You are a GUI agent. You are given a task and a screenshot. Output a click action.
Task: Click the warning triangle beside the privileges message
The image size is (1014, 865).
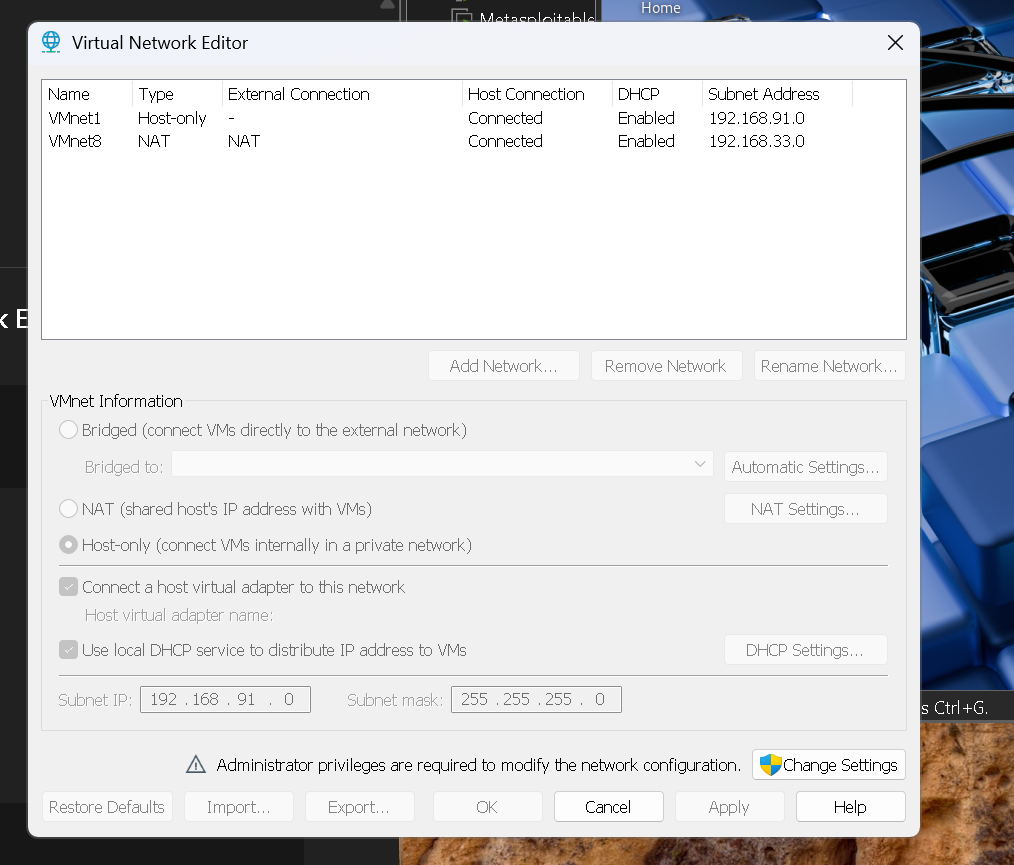point(195,764)
